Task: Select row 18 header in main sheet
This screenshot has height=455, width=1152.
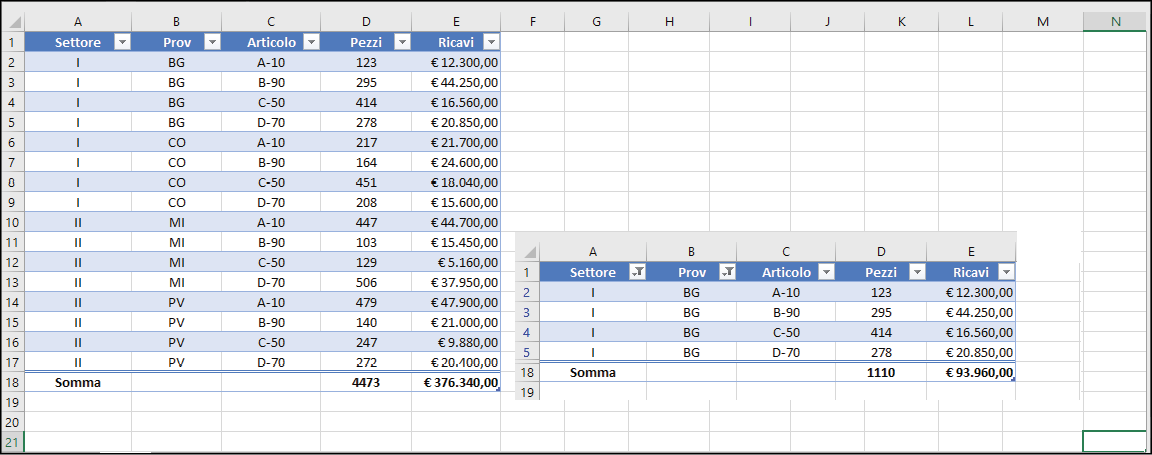Action: (13, 382)
